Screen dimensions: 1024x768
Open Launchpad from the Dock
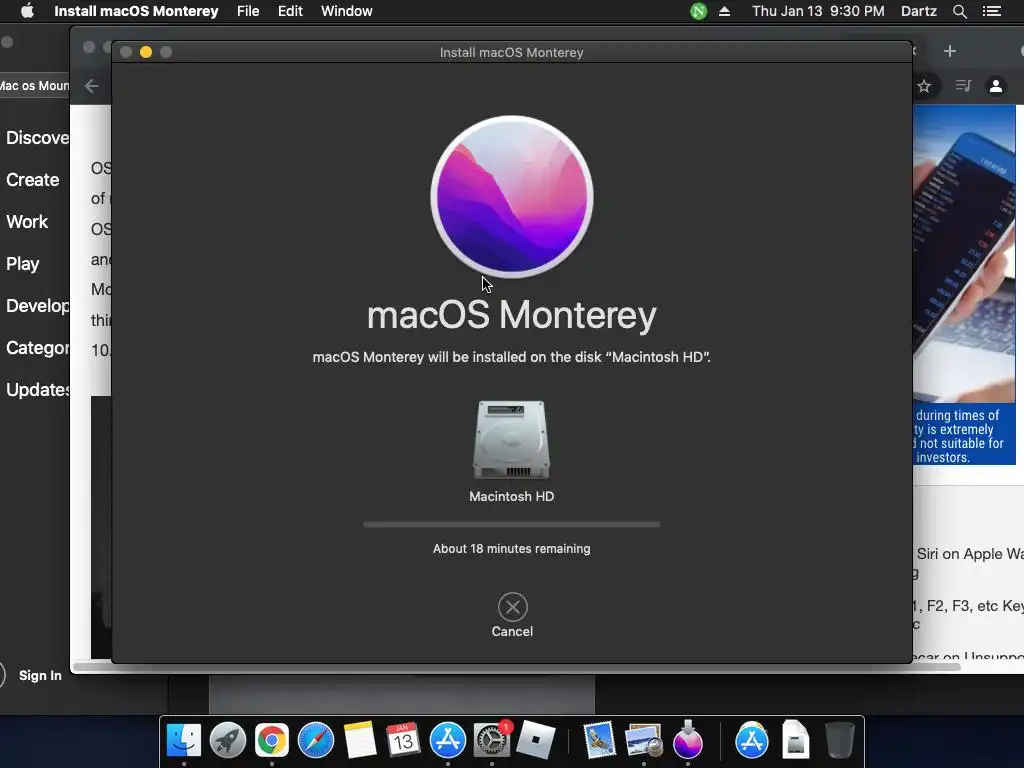point(228,740)
